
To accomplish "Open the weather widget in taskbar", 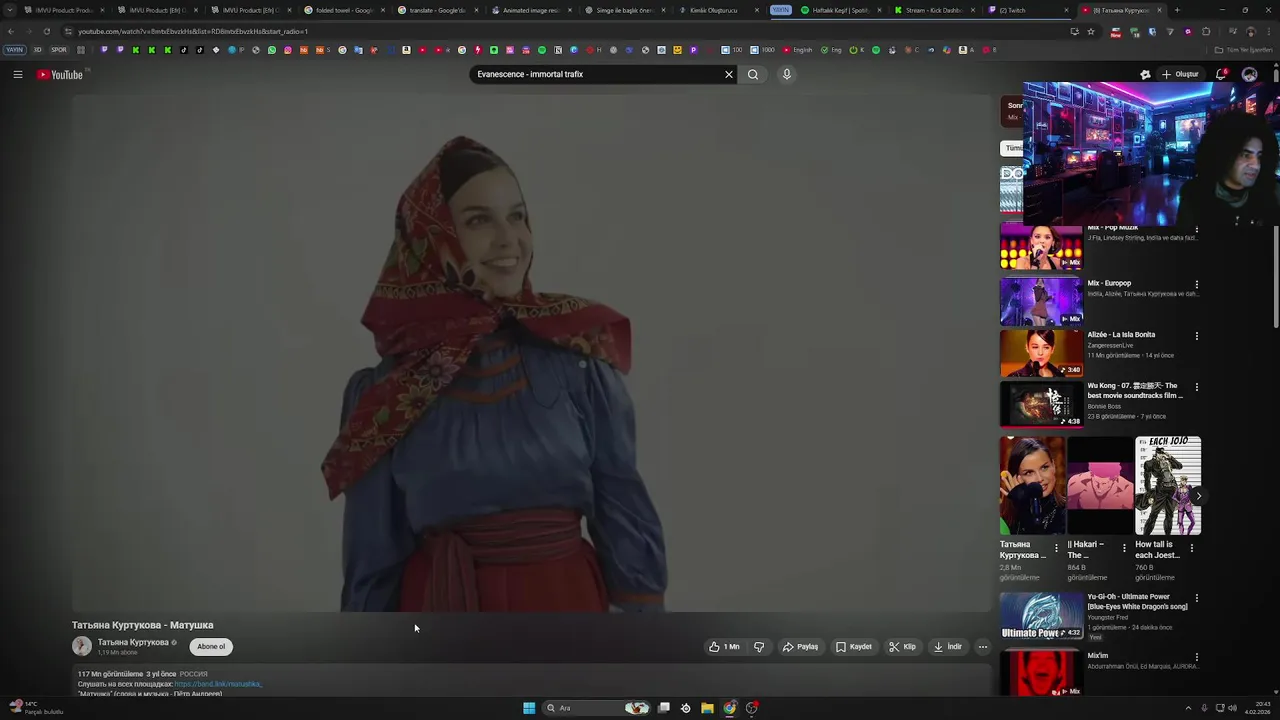I will point(35,708).
